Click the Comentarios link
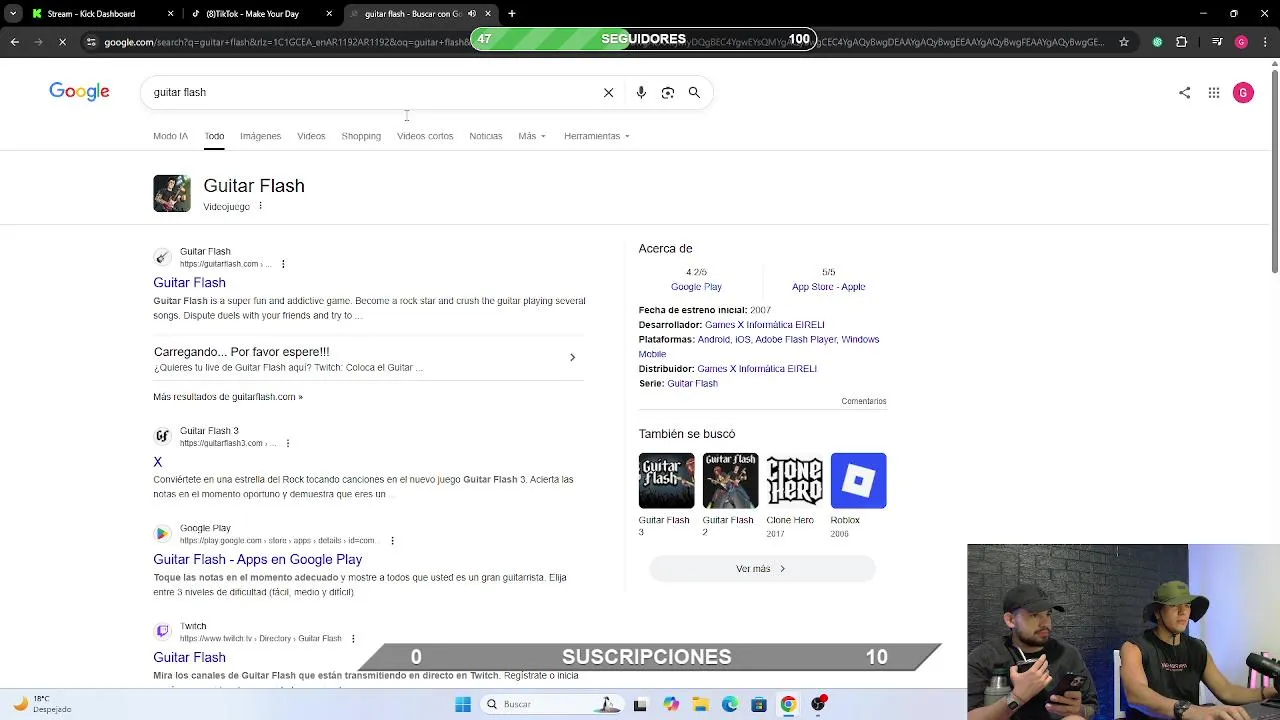 [x=864, y=401]
